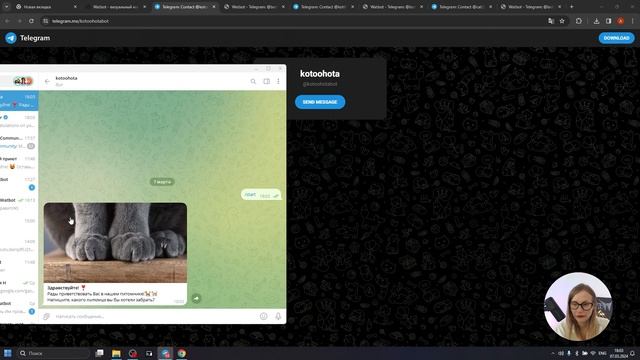Open the Telegram icon on the taskbar
This screenshot has width=640, height=360.
pos(165,353)
